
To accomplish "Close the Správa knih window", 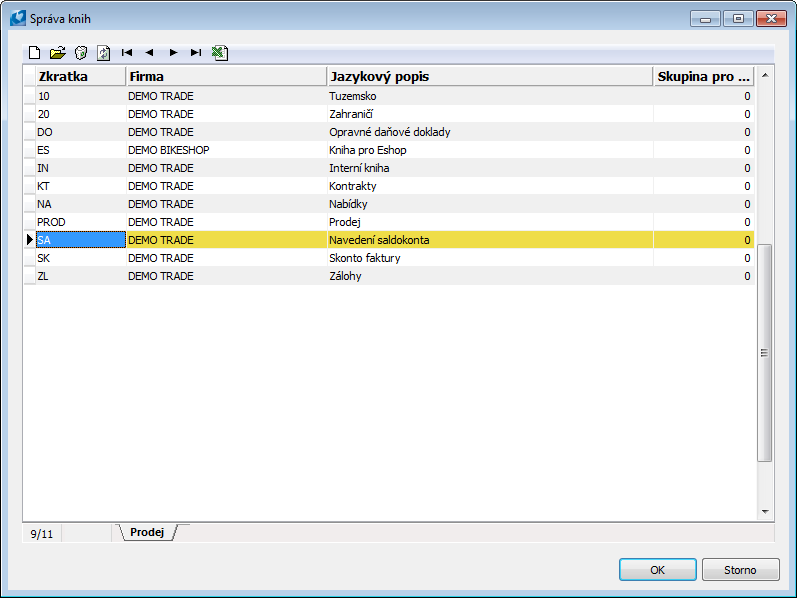I will tap(771, 19).
